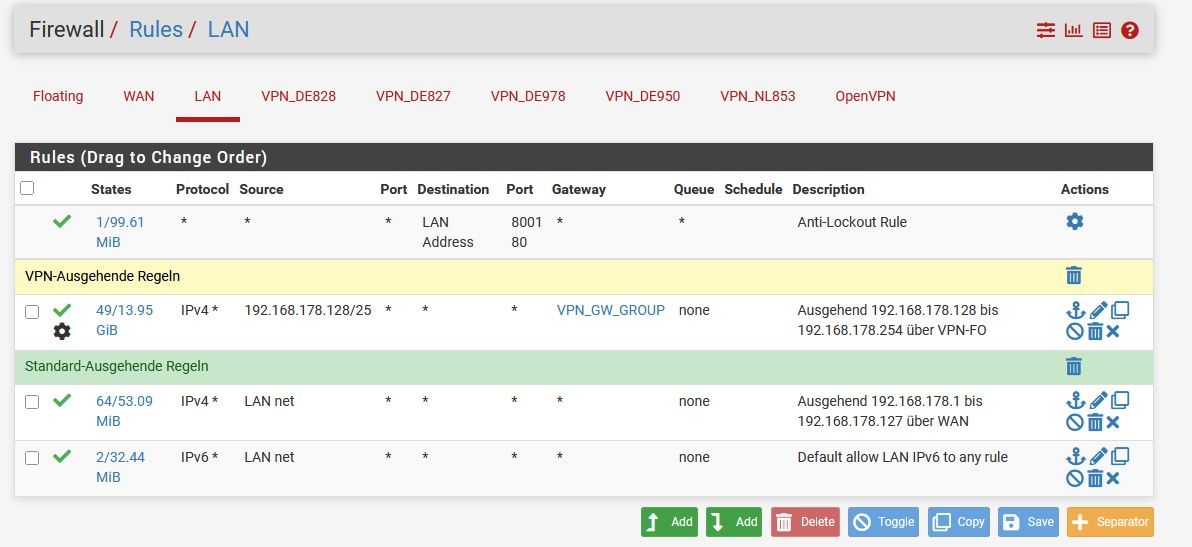Delete the VPN-Ausgehende Regeln separator

pos(1073,276)
